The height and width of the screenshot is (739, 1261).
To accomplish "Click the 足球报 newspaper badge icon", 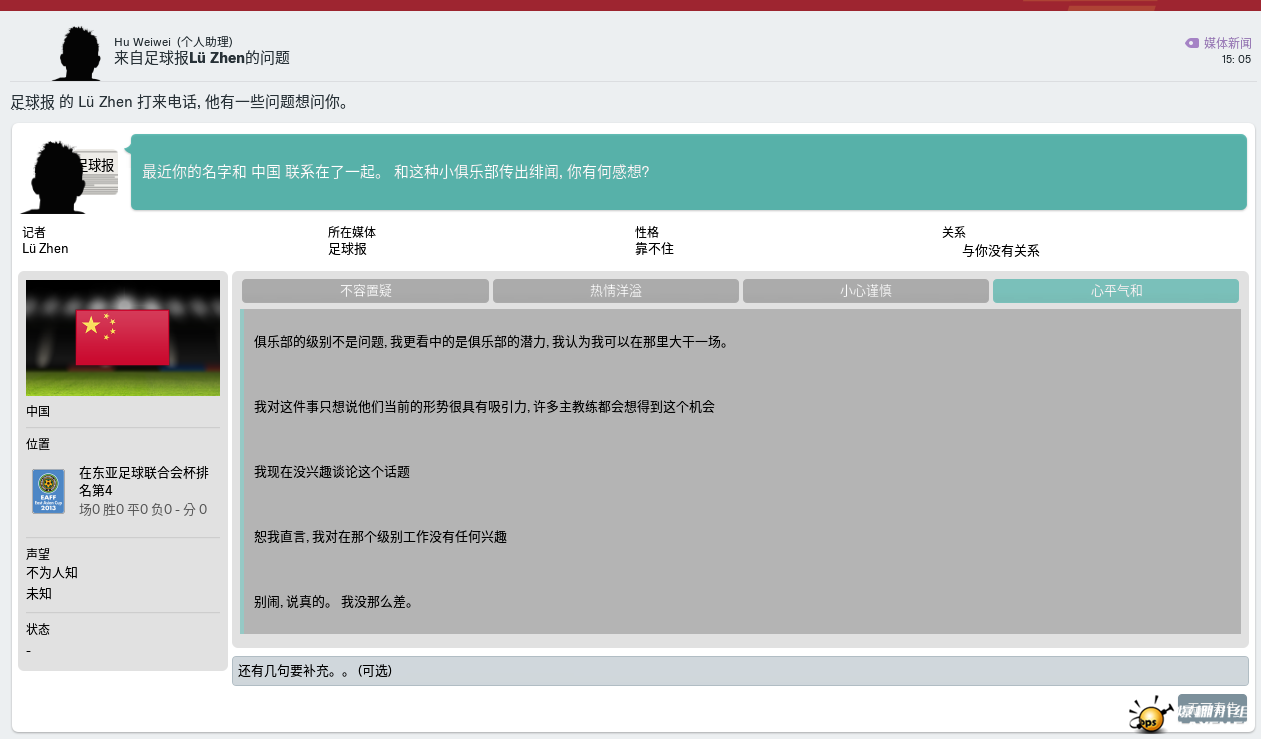I will [x=98, y=171].
